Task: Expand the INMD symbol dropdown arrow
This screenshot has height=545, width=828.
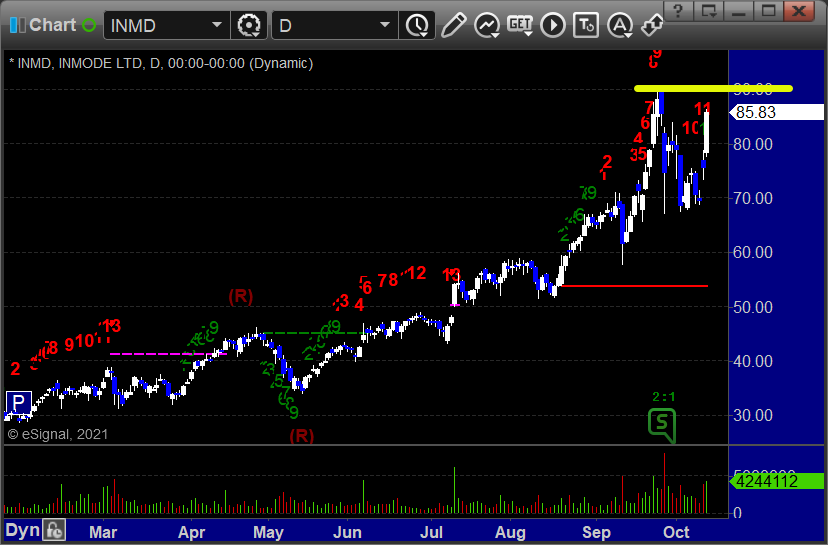Action: coord(217,25)
